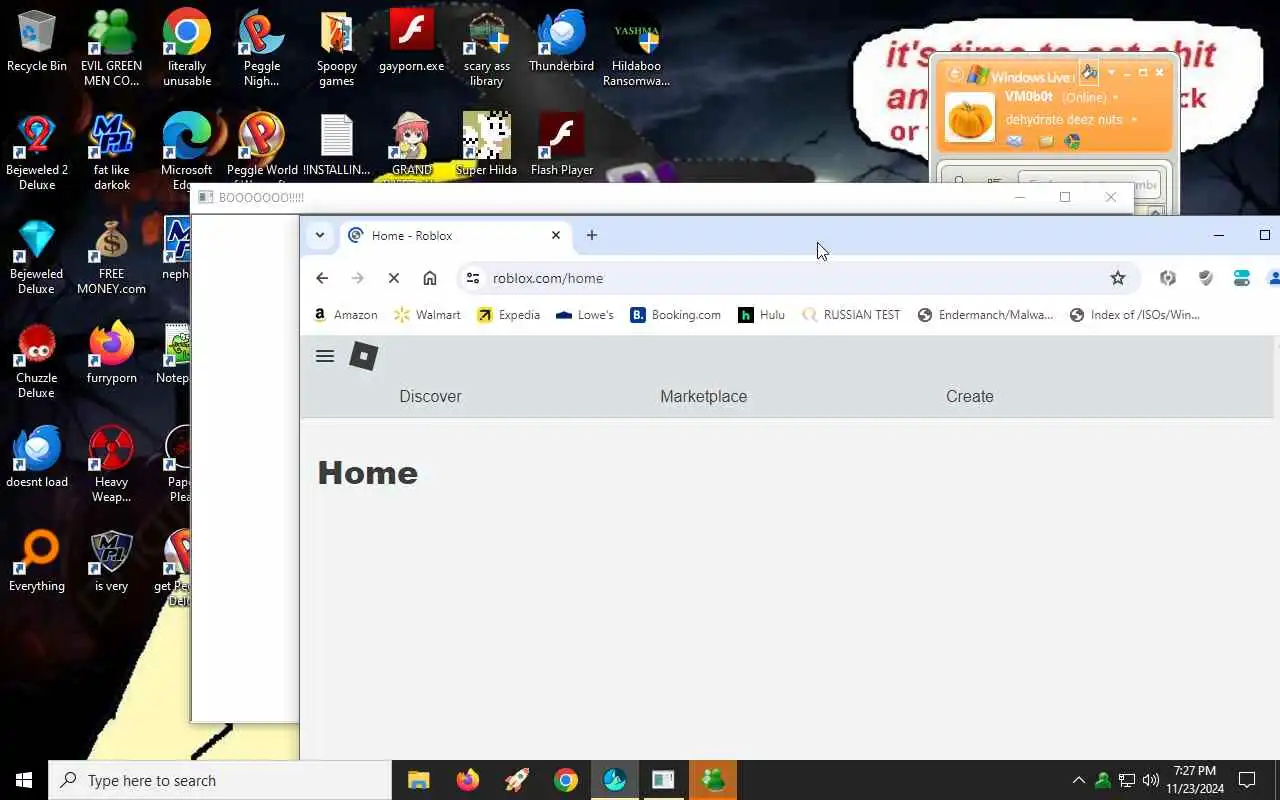Click the Chrome home button
Screen dimensions: 1280x800
tap(430, 278)
